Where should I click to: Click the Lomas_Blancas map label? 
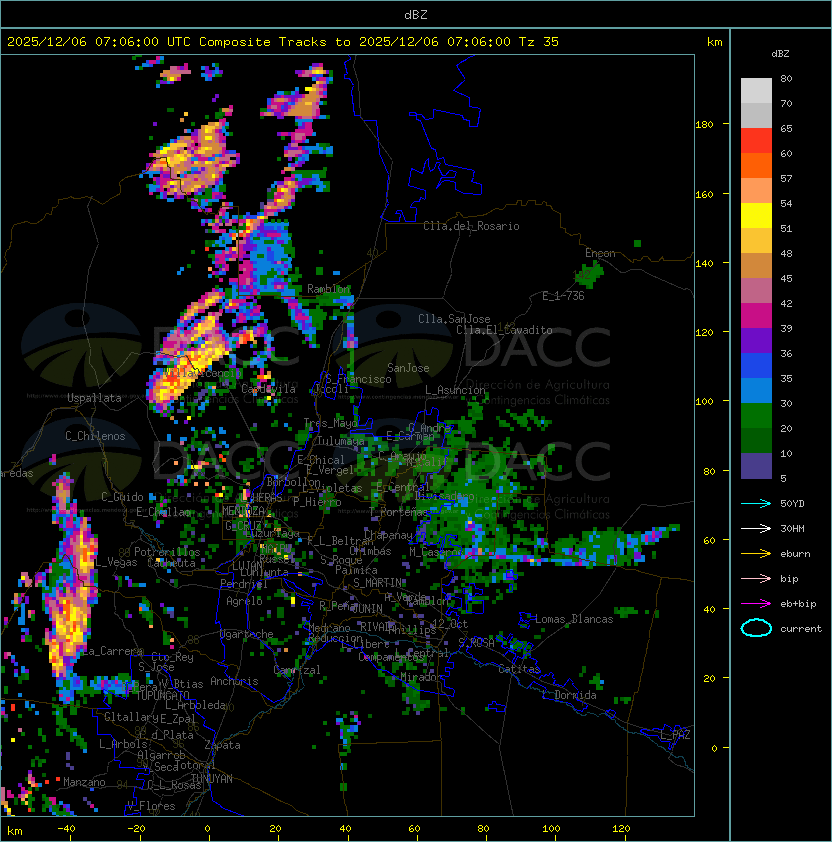(x=574, y=619)
